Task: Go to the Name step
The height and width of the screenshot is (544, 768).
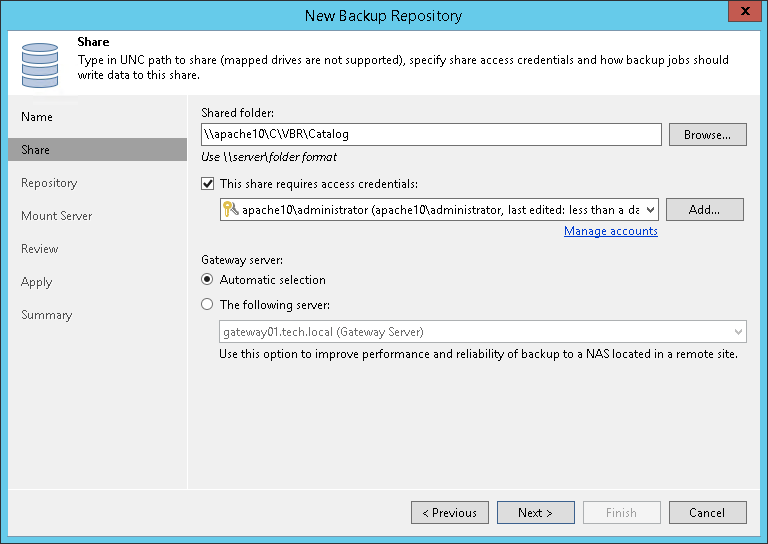Action: pyautogui.click(x=37, y=117)
